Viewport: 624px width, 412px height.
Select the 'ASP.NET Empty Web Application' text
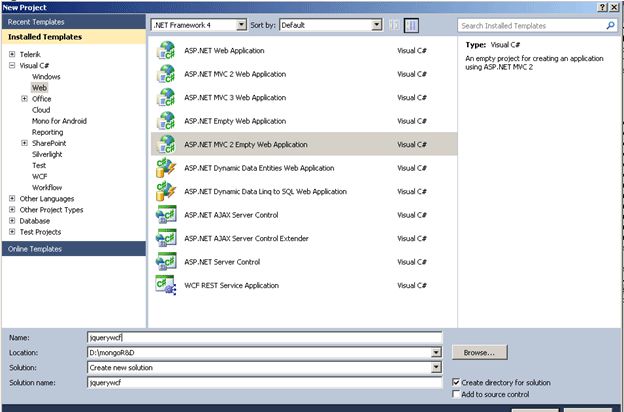pos(235,121)
